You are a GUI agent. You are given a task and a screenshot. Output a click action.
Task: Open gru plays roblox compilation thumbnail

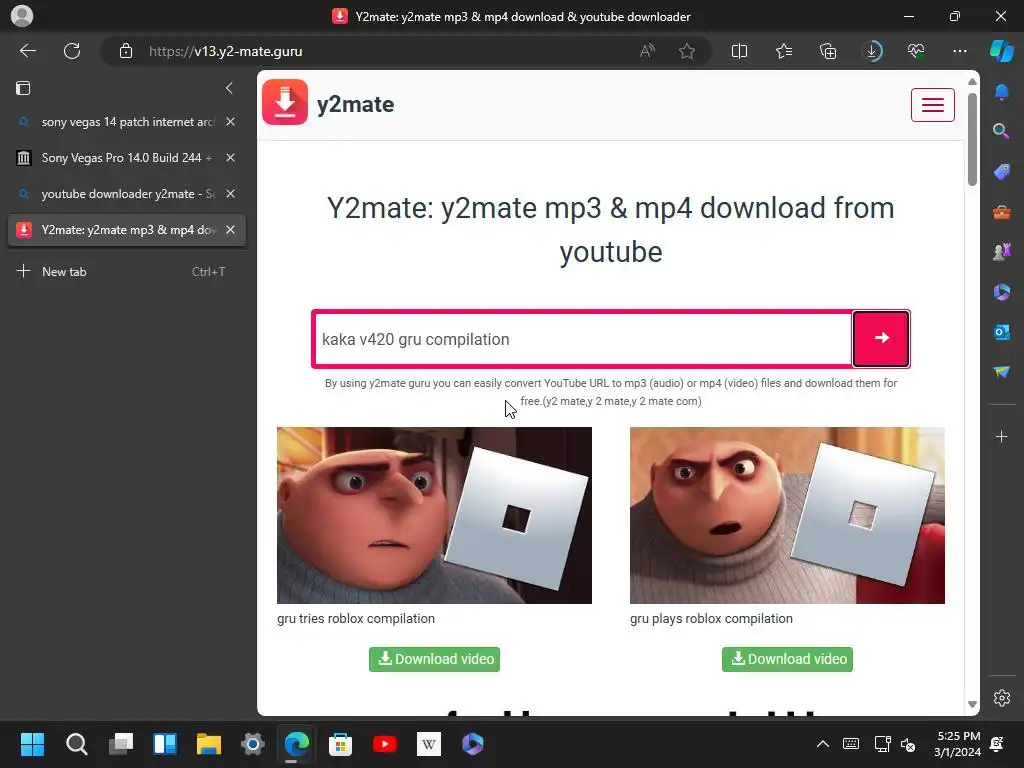[x=787, y=515]
